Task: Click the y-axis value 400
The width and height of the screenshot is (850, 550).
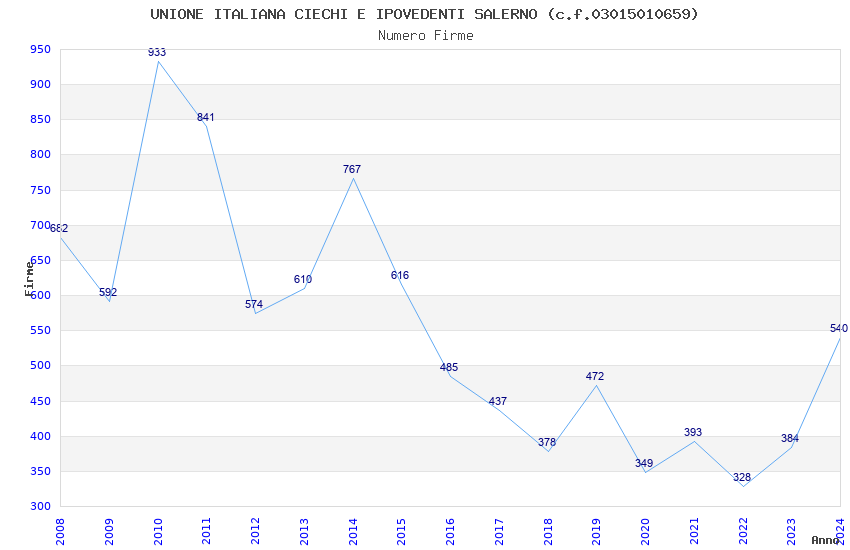Action: click(41, 436)
